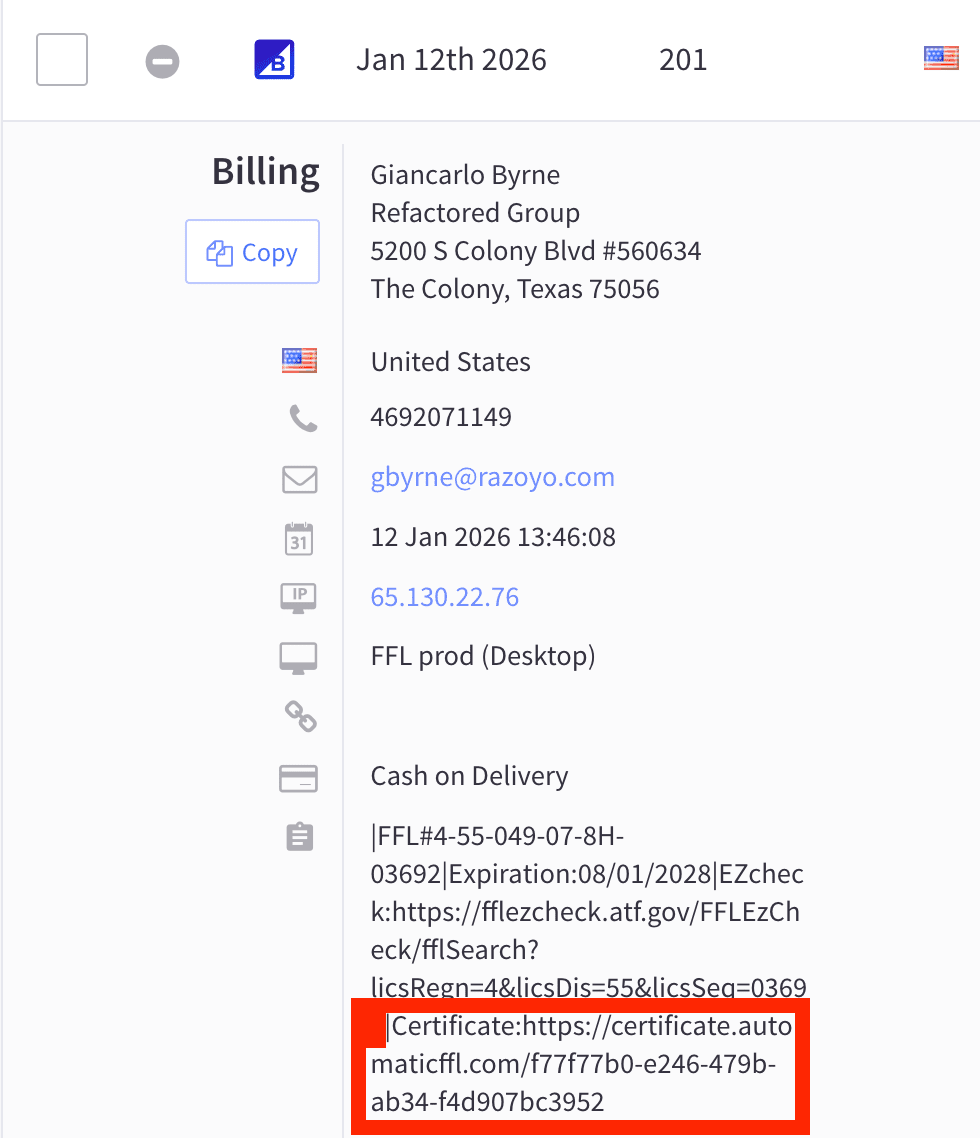Click the chain link referrer icon
This screenshot has width=980, height=1138.
pyautogui.click(x=300, y=715)
